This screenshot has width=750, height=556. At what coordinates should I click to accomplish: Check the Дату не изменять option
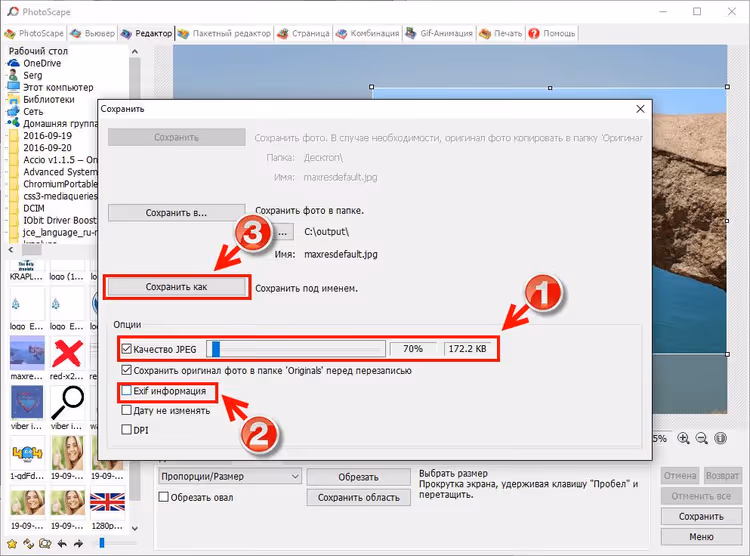click(x=126, y=410)
